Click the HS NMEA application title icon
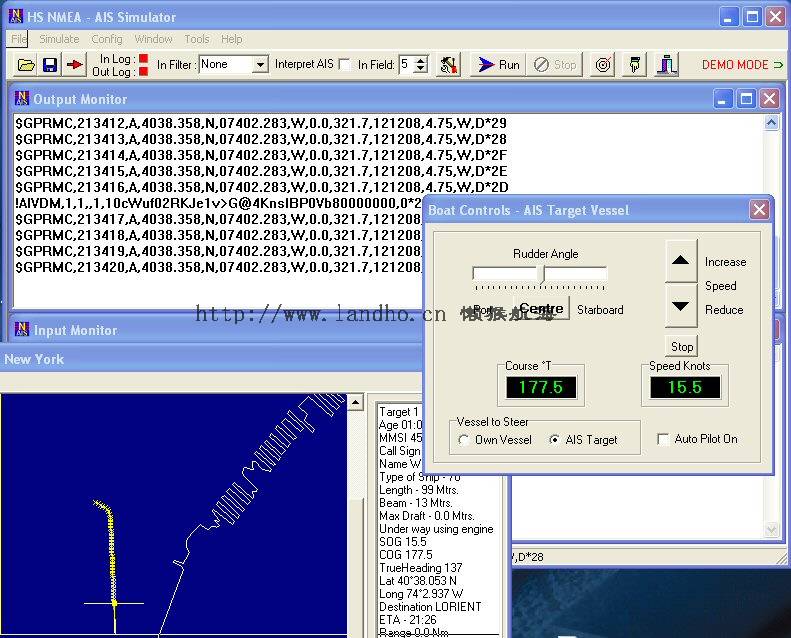 click(16, 16)
